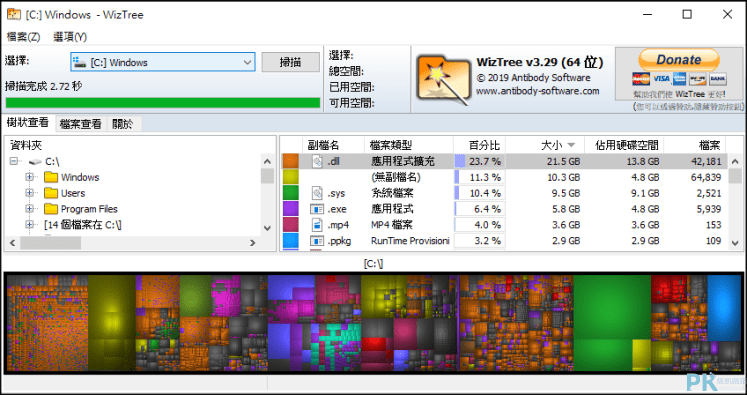Image resolution: width=747 pixels, height=395 pixels.
Task: Open the 檔案(Z) menu
Action: 24,37
